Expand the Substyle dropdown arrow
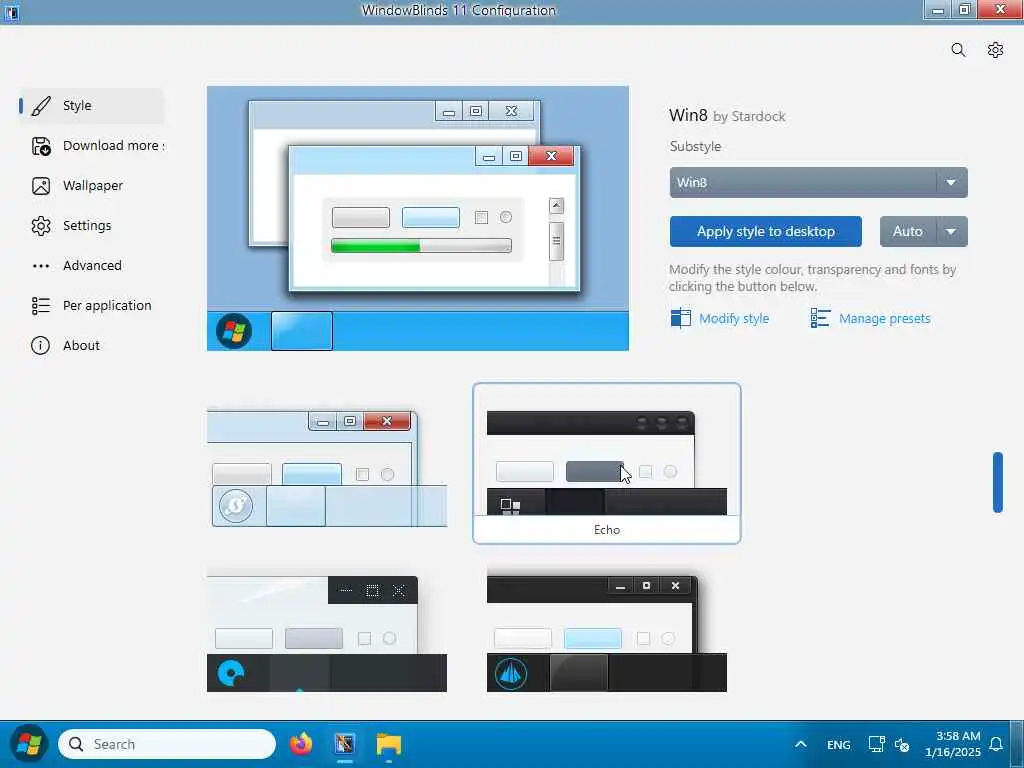The width and height of the screenshot is (1024, 768). click(952, 183)
